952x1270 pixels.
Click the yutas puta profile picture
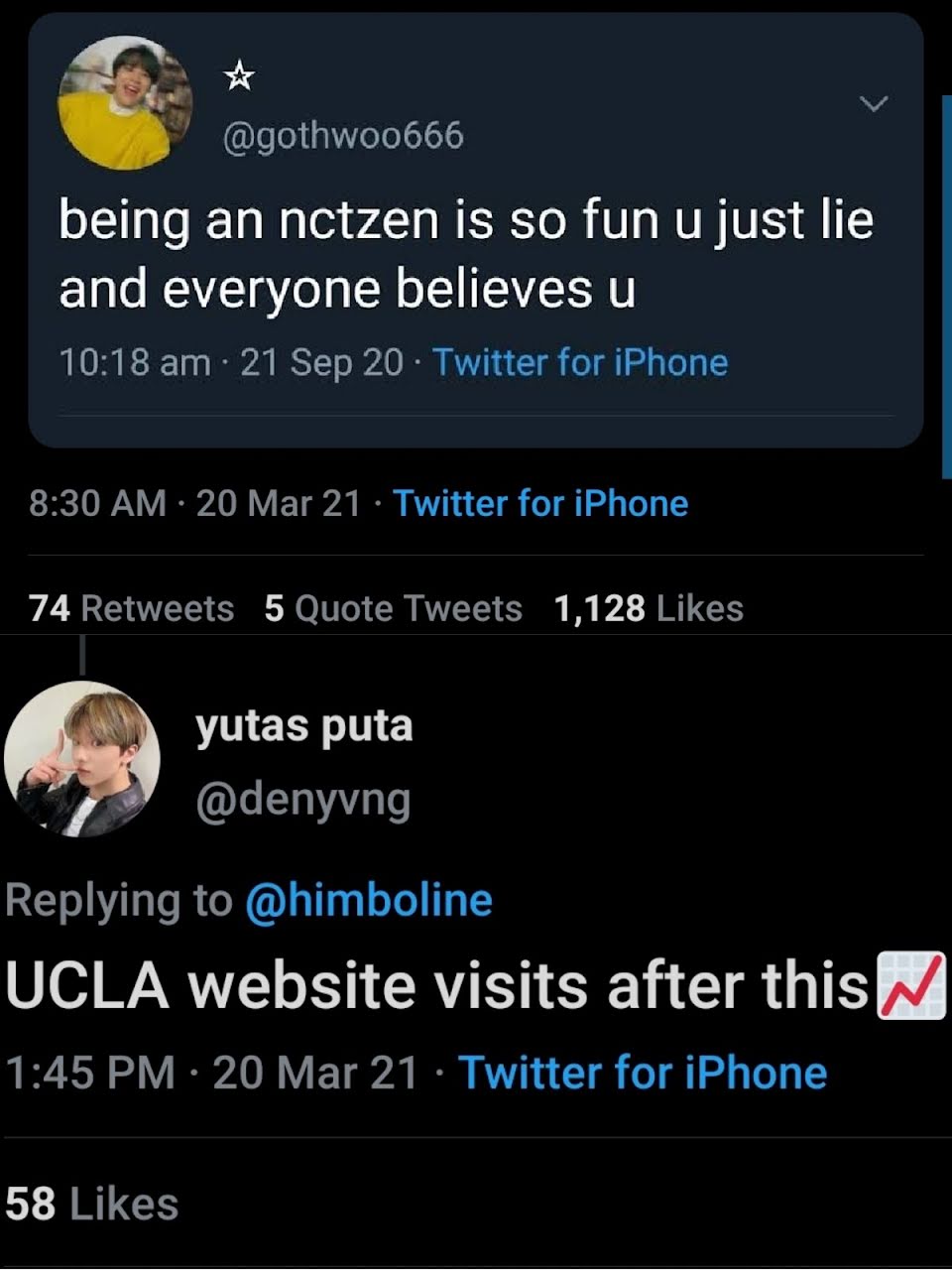pyautogui.click(x=82, y=759)
